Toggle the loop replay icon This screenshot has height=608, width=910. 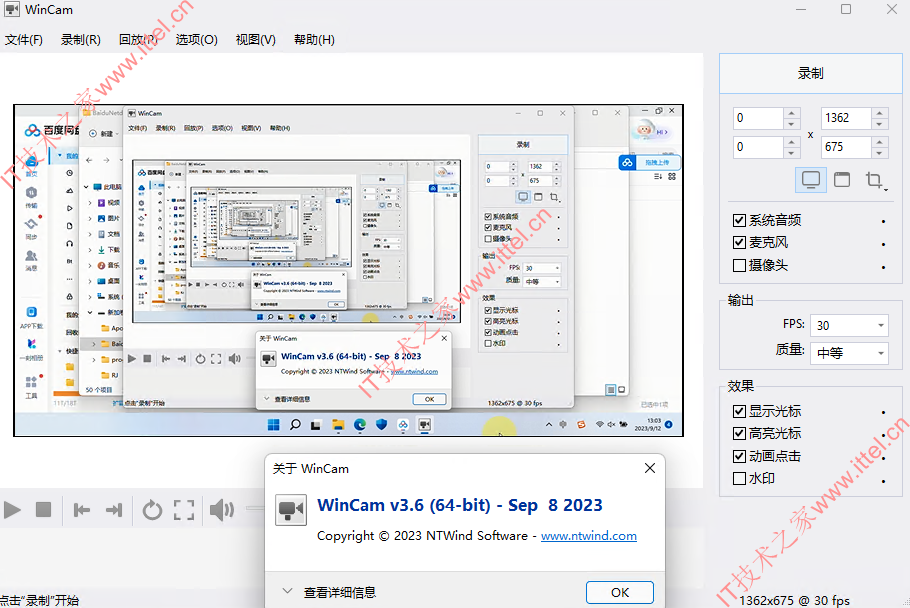pos(152,510)
